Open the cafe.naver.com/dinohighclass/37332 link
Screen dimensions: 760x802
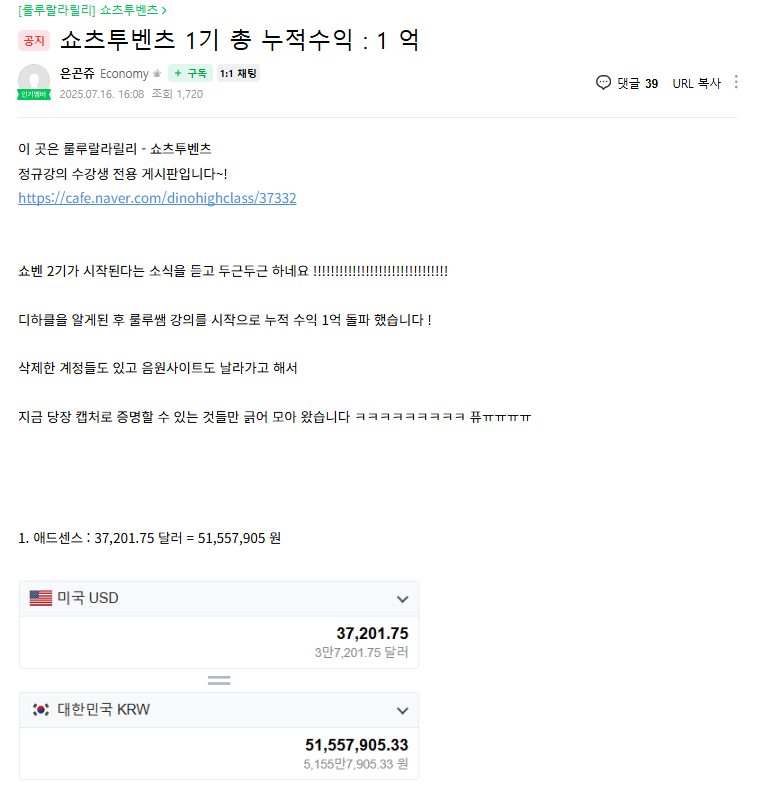157,198
